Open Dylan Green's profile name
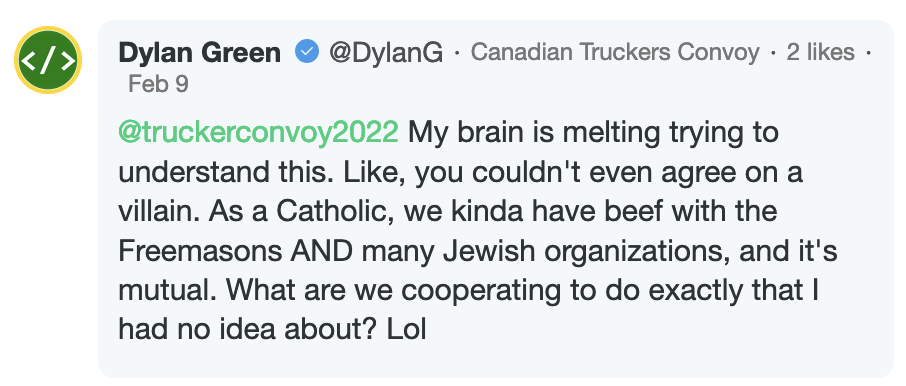The height and width of the screenshot is (386, 906). coord(199,53)
